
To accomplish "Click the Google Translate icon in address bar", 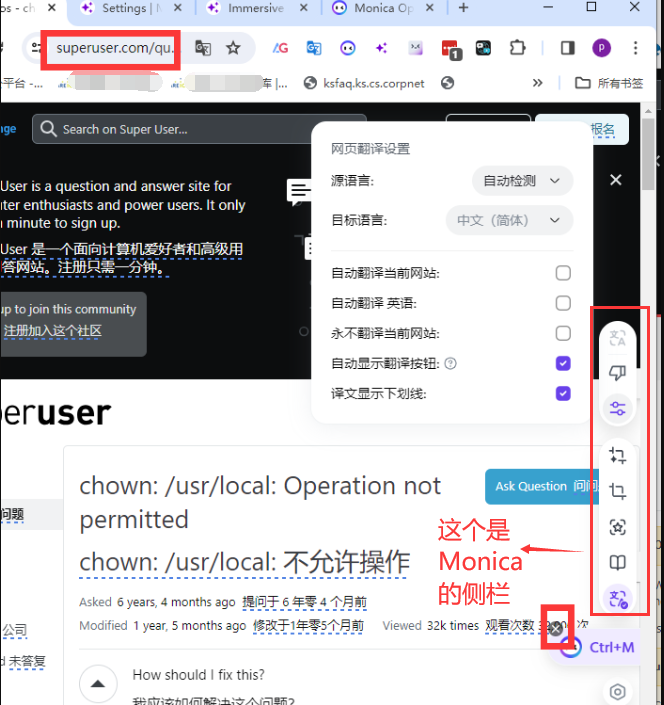I will click(203, 48).
